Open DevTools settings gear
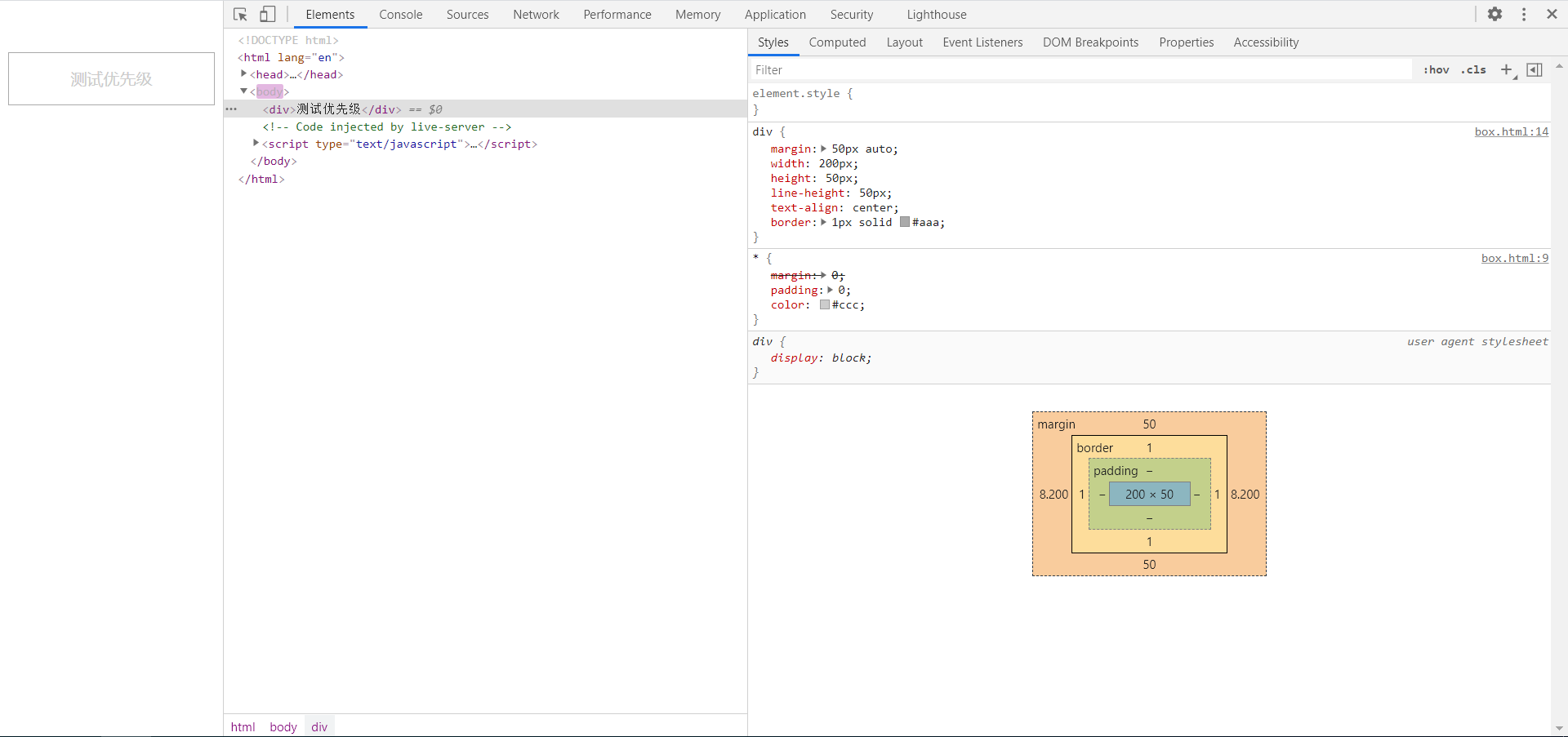This screenshot has width=1568, height=737. click(1495, 14)
